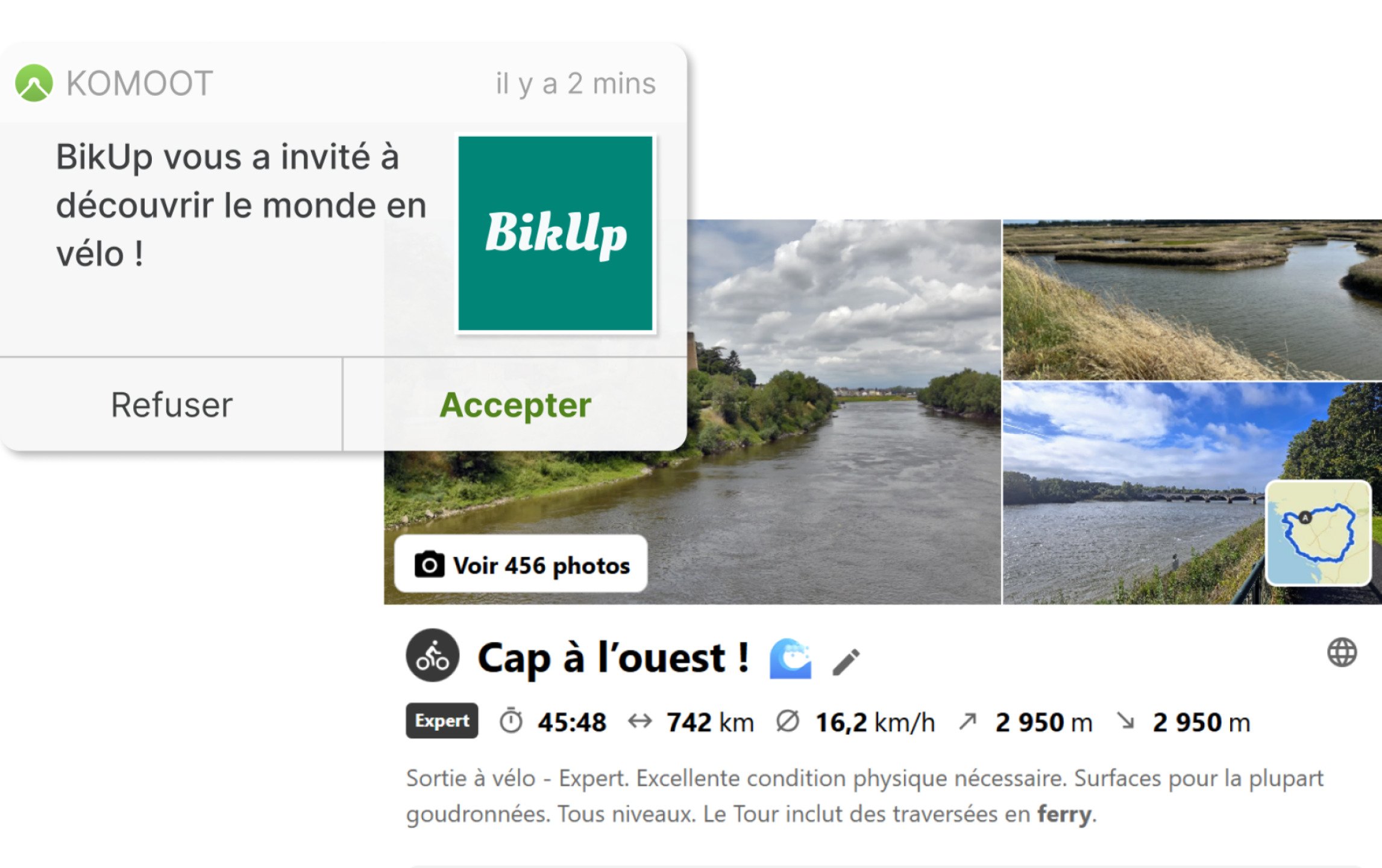Open the large river photo
The image size is (1382, 868).
[x=844, y=482]
